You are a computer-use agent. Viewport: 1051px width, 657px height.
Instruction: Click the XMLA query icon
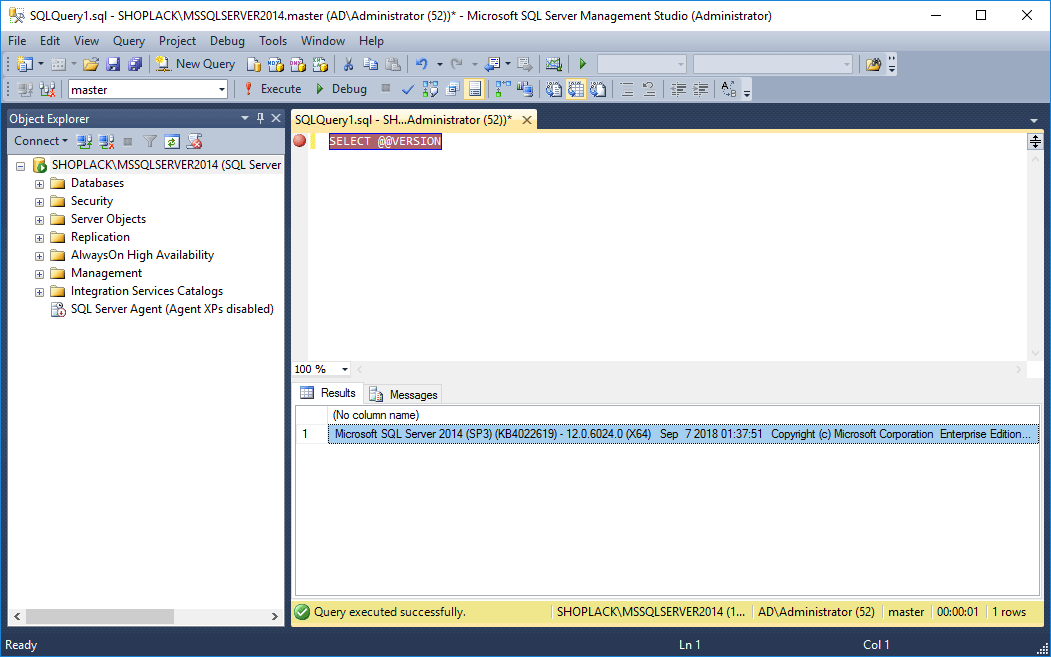320,64
